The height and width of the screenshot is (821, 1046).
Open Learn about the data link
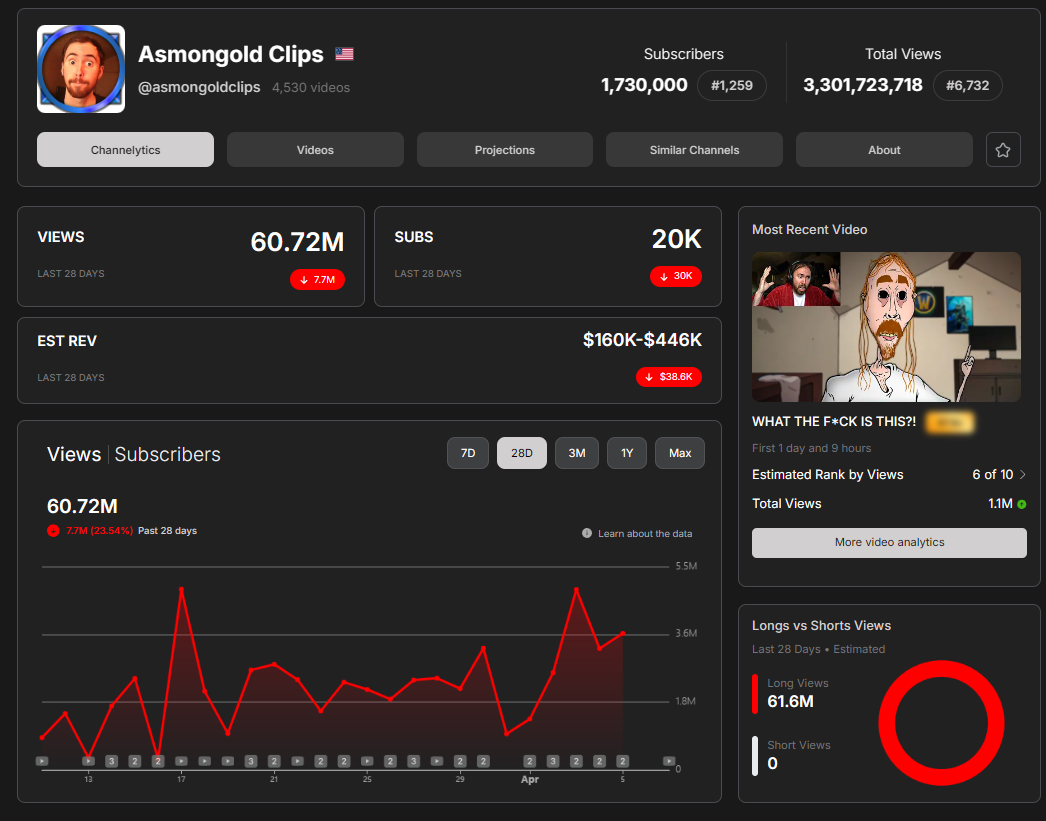(644, 534)
